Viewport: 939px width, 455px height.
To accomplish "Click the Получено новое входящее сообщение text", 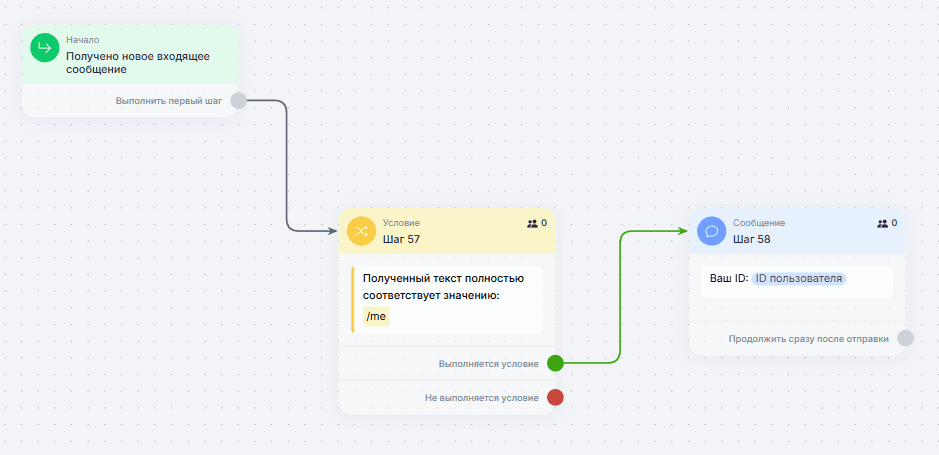I will [138, 63].
